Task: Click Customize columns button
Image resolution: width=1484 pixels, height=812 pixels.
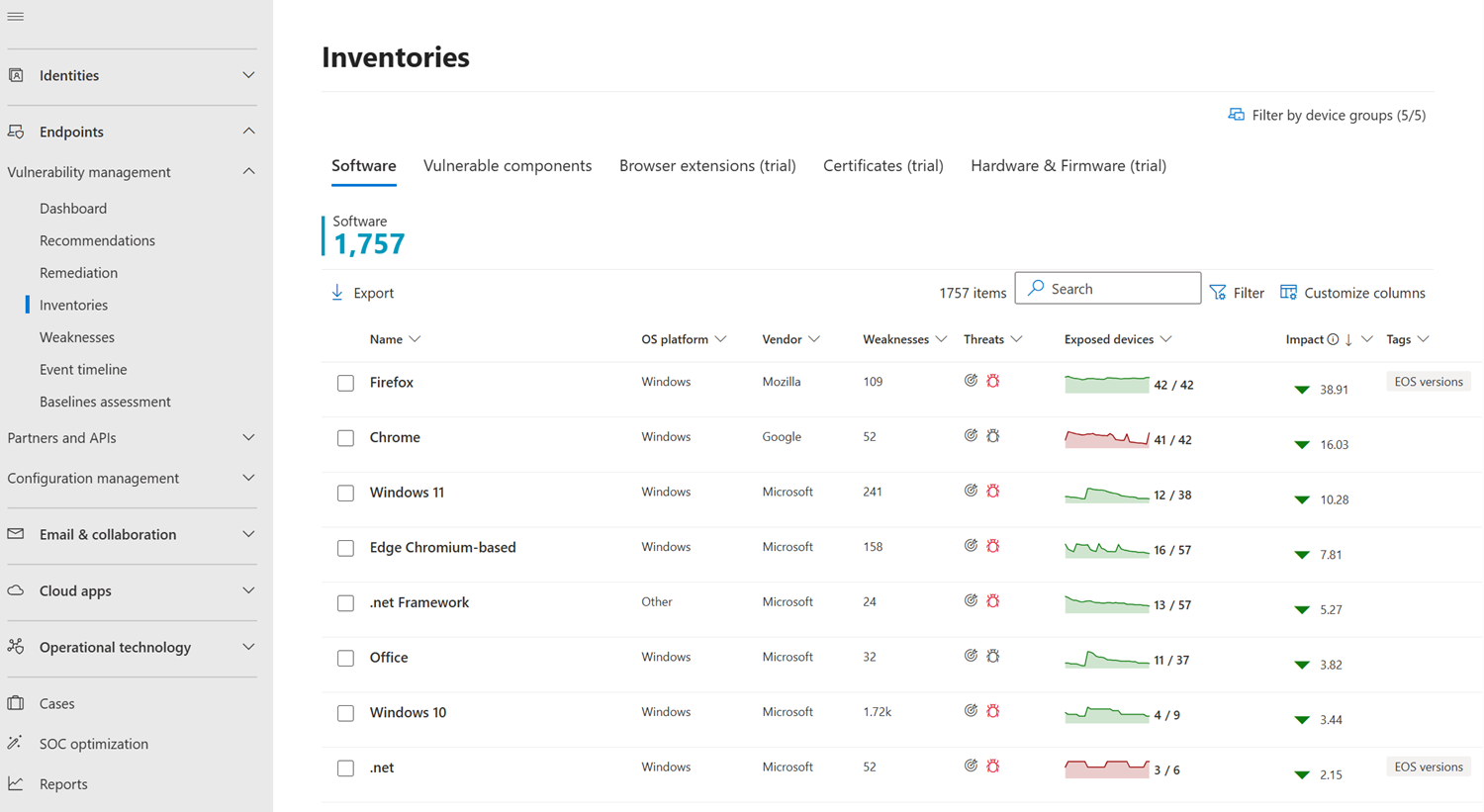Action: [x=1352, y=293]
